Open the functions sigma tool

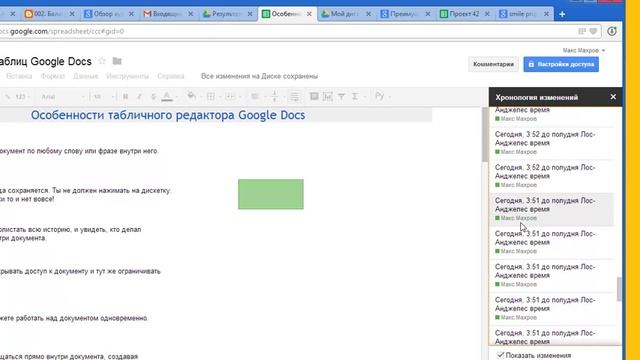coord(355,96)
